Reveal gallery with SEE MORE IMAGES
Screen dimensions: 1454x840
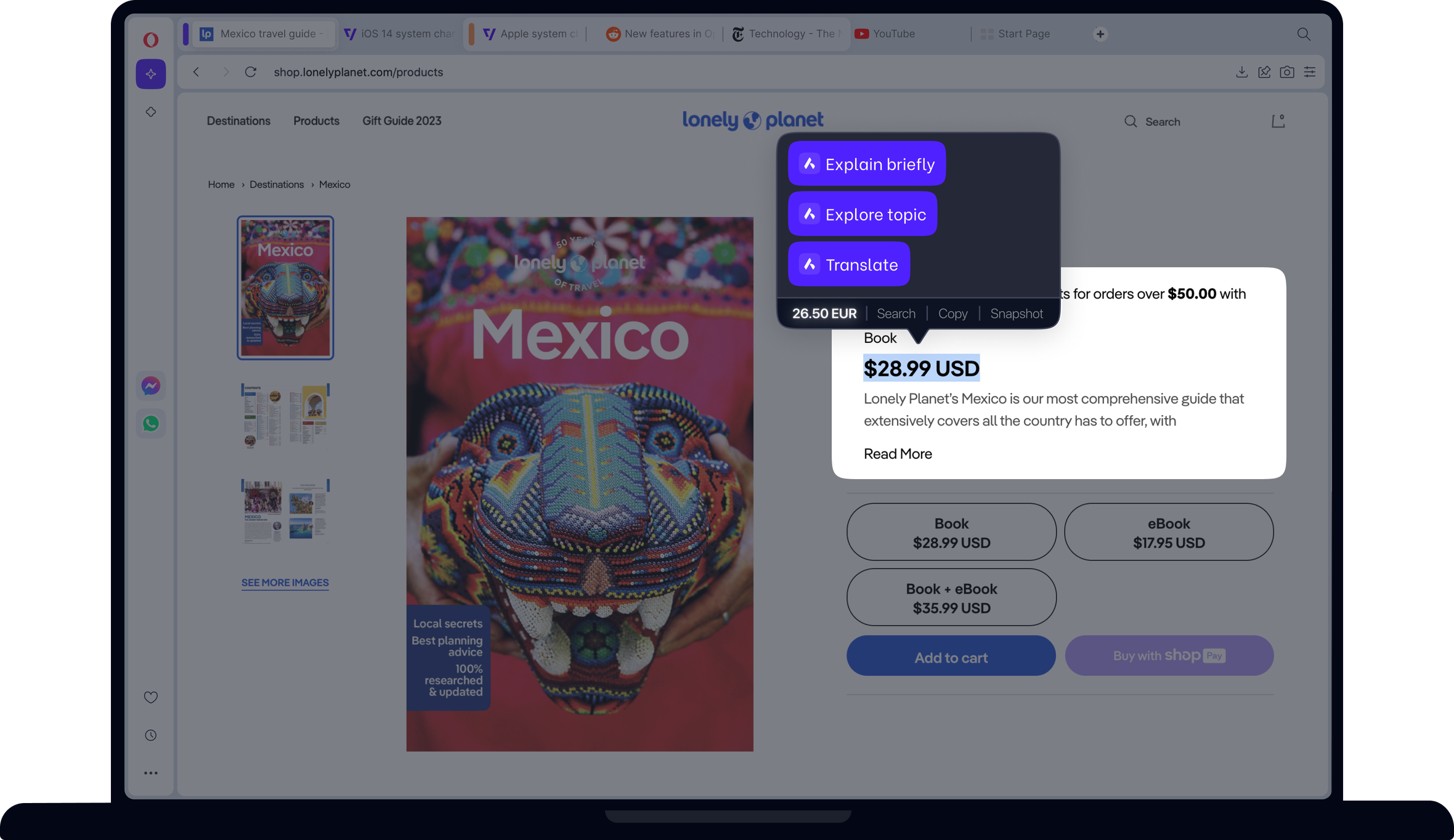(x=285, y=583)
